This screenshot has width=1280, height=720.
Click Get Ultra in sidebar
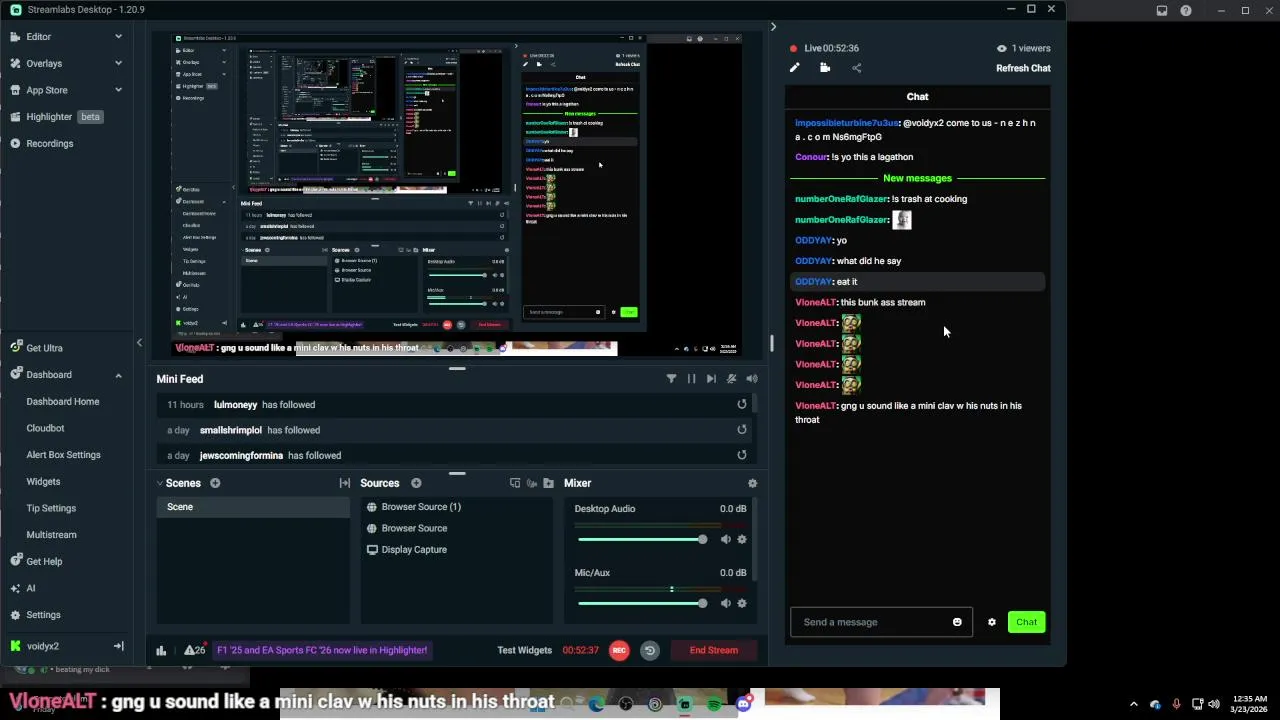coord(44,348)
